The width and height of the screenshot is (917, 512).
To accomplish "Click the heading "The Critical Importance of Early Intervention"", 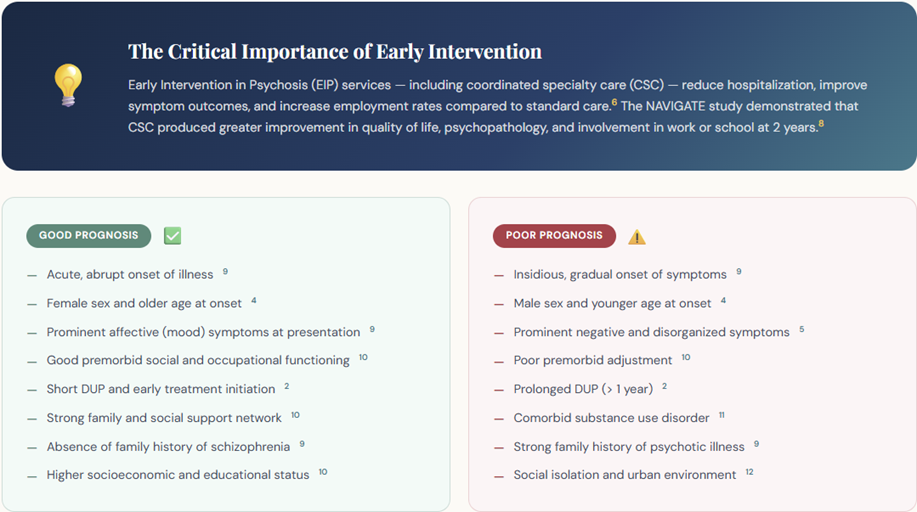I will tap(335, 52).
